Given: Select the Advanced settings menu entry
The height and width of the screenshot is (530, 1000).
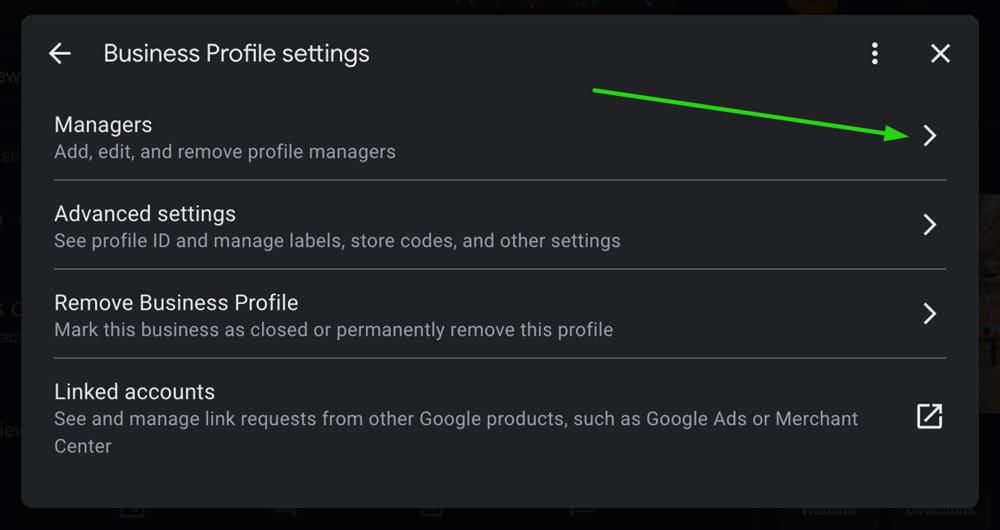Looking at the screenshot, I should coord(145,214).
